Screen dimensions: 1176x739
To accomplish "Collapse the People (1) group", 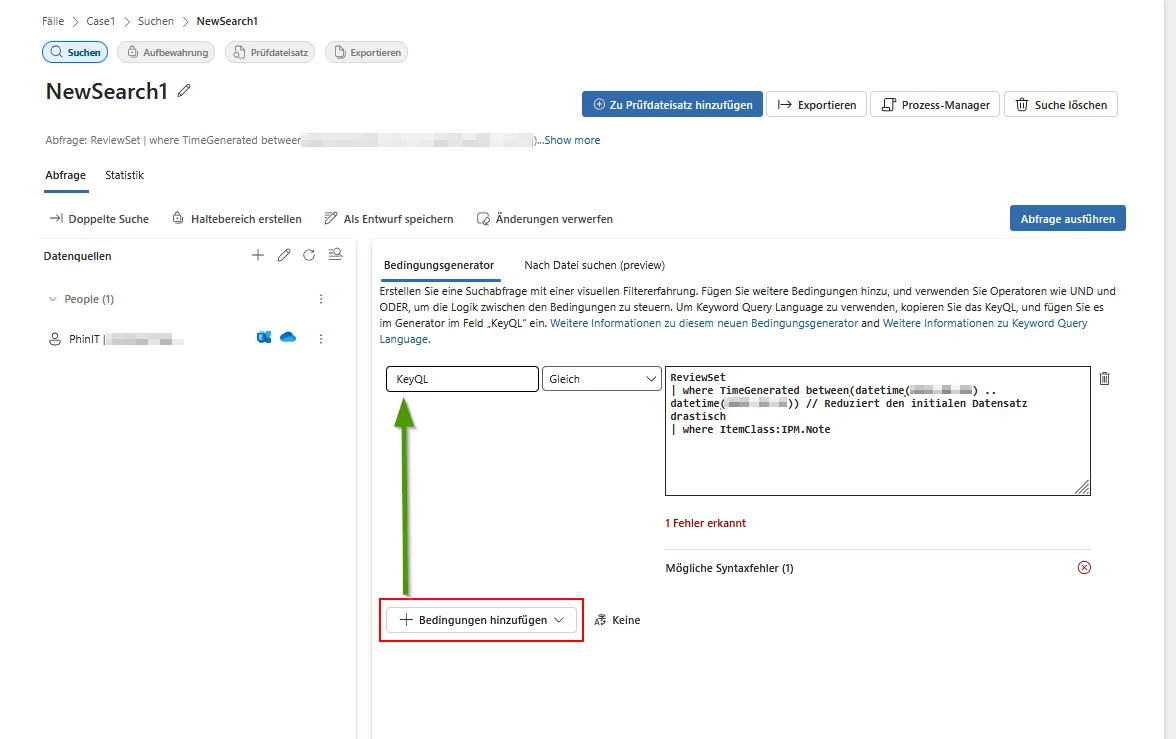I will point(53,299).
